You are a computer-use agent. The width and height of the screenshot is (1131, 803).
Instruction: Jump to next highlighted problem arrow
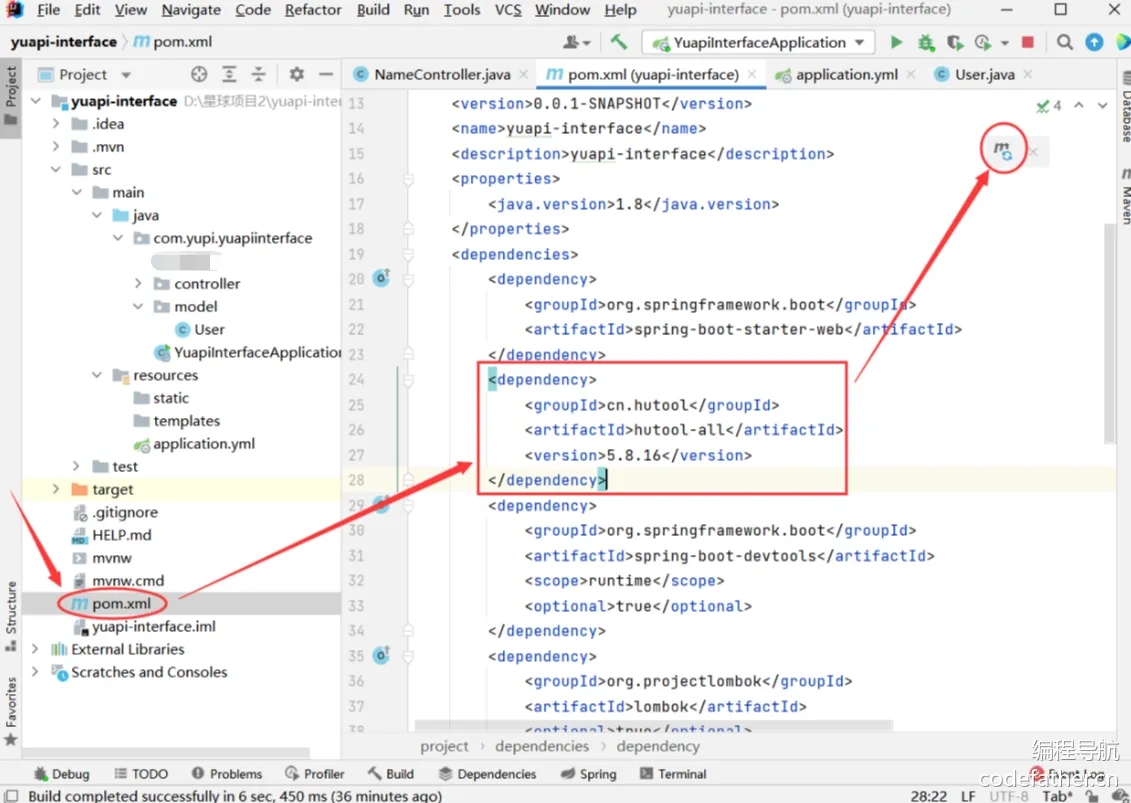tap(1102, 105)
